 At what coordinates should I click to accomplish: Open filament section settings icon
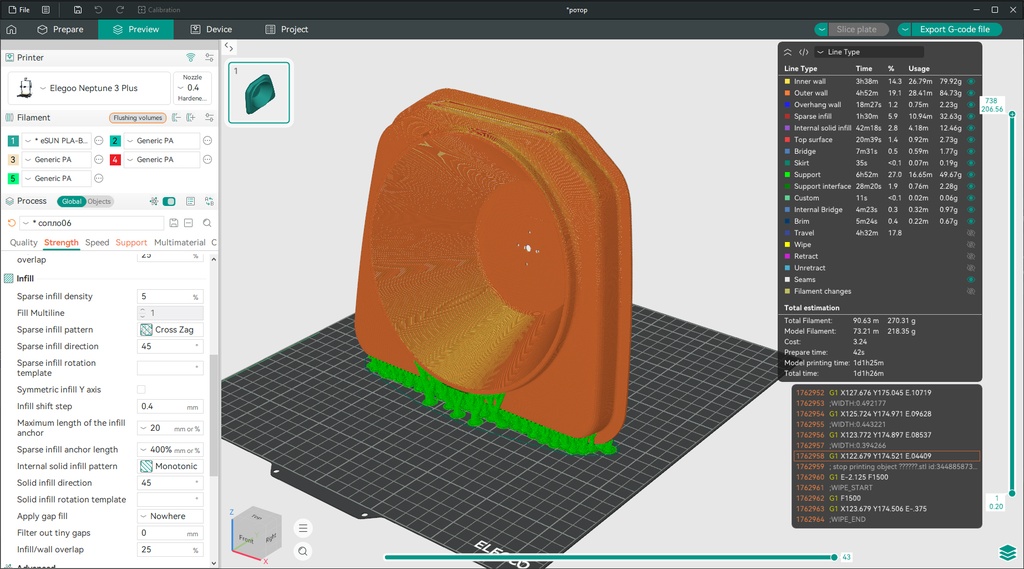point(209,118)
